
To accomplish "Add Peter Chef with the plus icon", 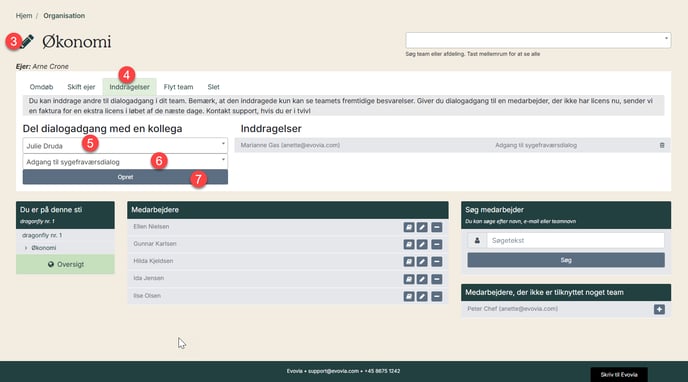I will click(659, 309).
